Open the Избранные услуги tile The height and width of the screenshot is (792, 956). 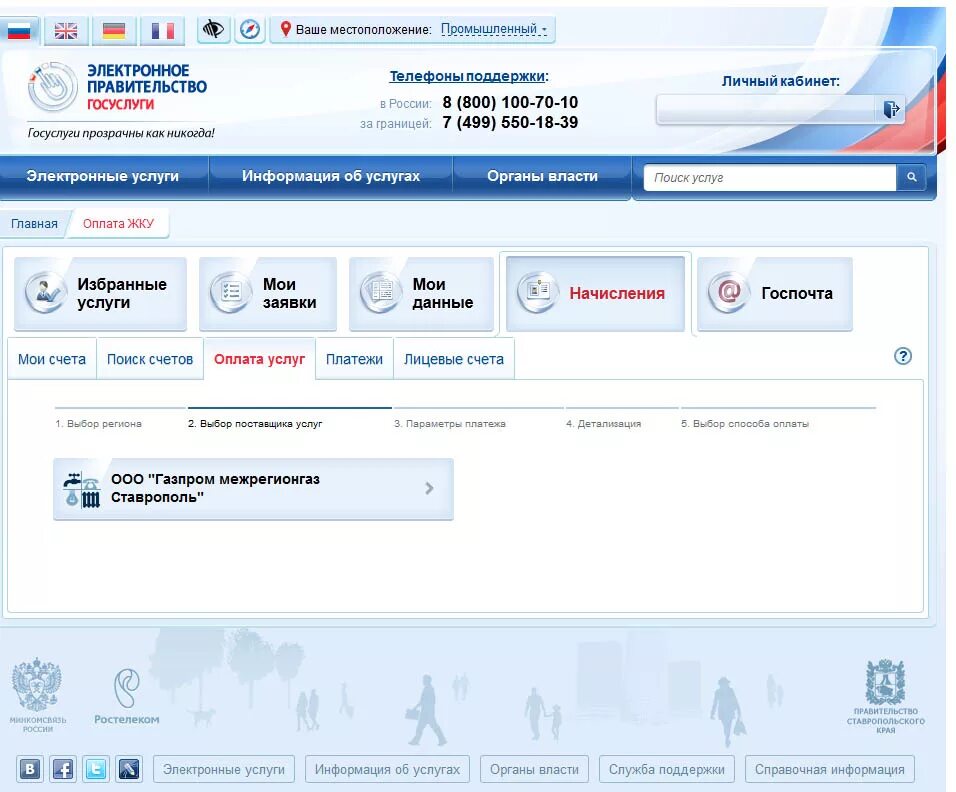pos(101,294)
